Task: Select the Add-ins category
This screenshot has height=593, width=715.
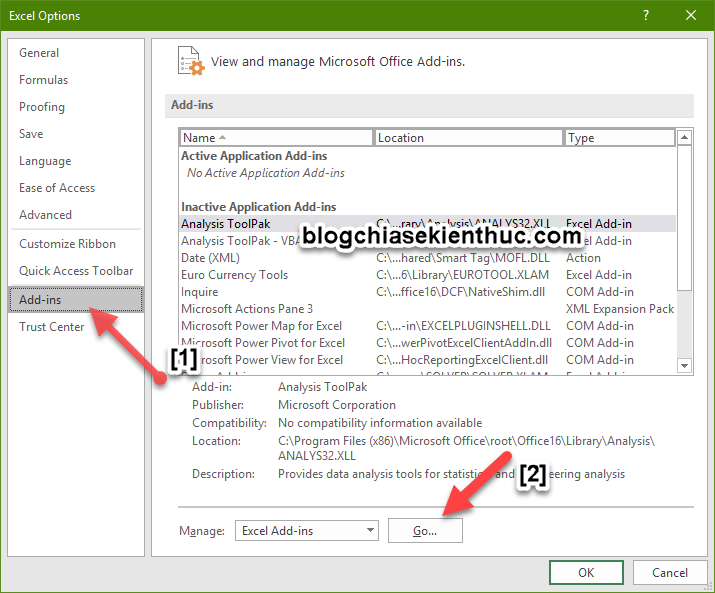Action: click(76, 300)
